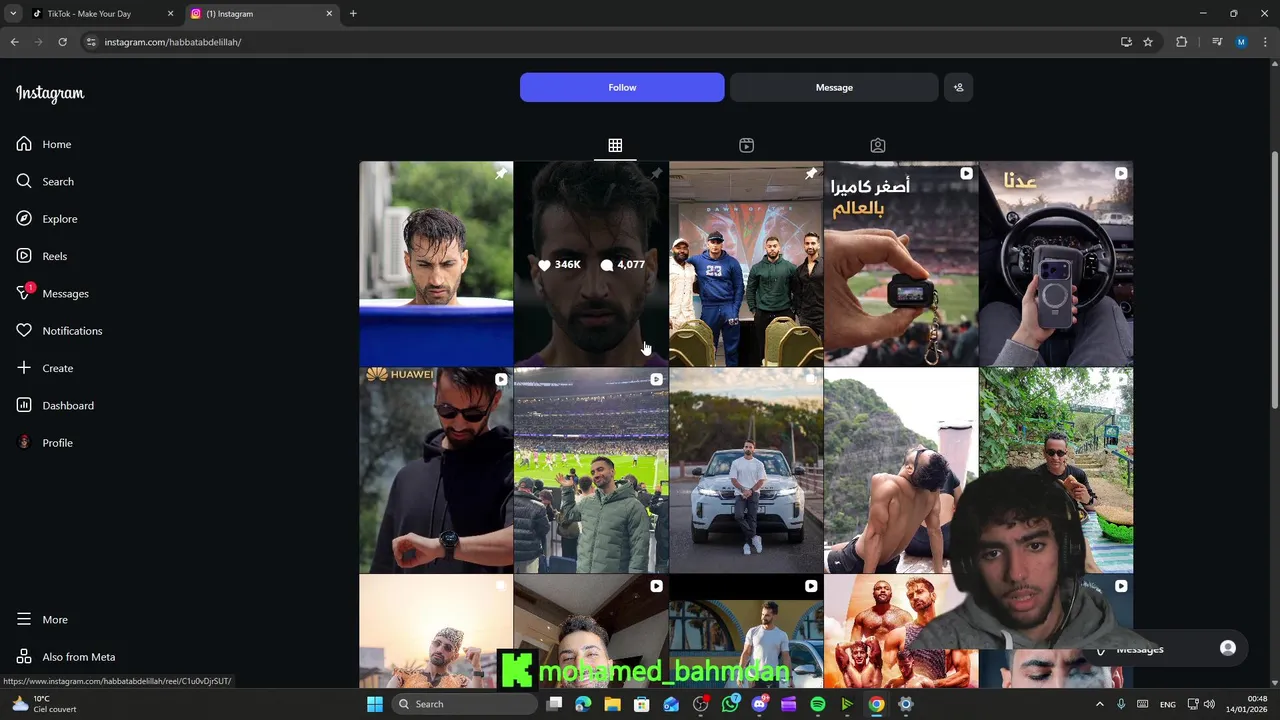Open the More hamburger menu
The height and width of the screenshot is (720, 1280).
(x=42, y=620)
